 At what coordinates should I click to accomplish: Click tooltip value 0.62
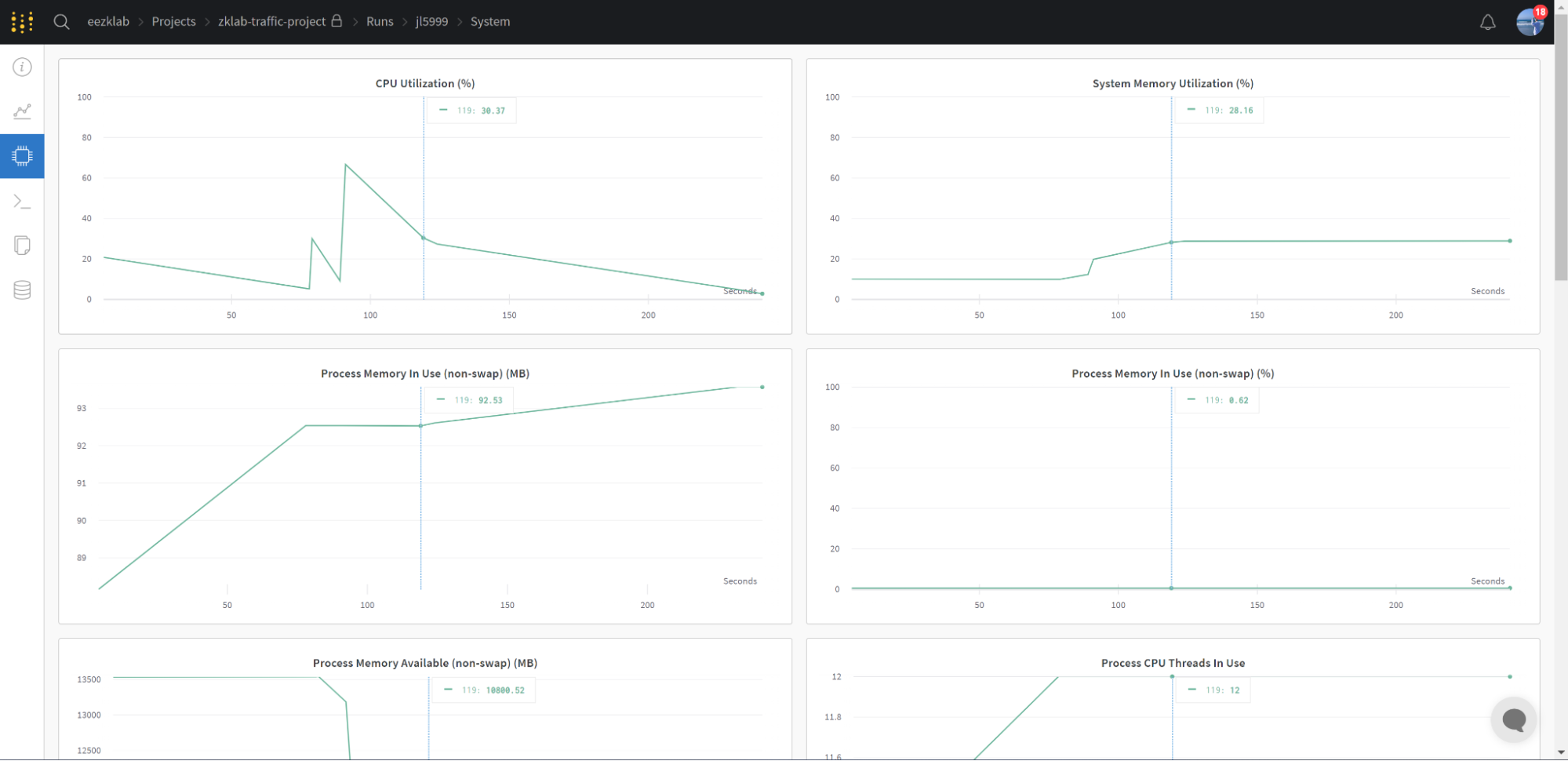(1239, 400)
